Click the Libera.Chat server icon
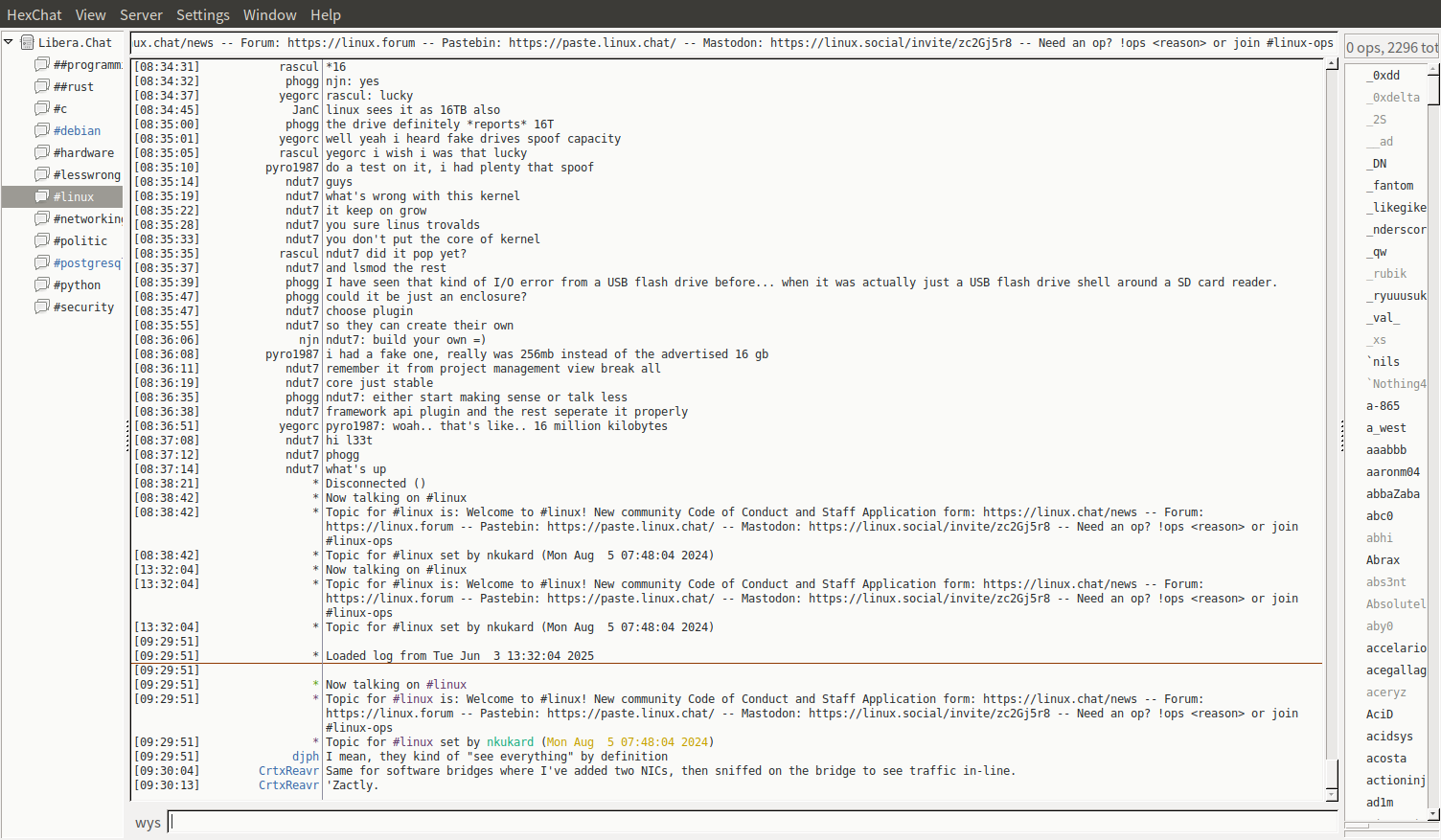This screenshot has width=1441, height=840. click(x=28, y=42)
